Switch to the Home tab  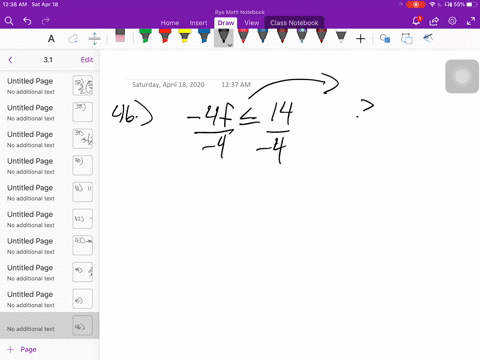[x=170, y=23]
